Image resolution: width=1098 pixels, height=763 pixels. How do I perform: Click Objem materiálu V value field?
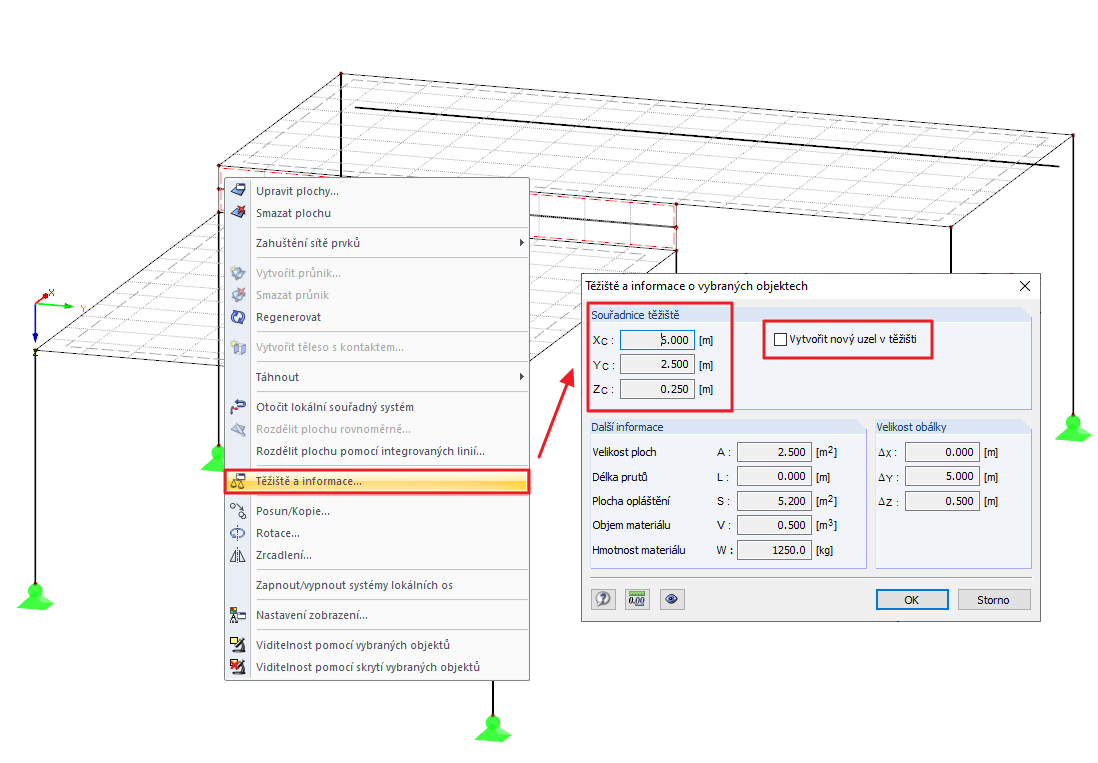[x=774, y=525]
